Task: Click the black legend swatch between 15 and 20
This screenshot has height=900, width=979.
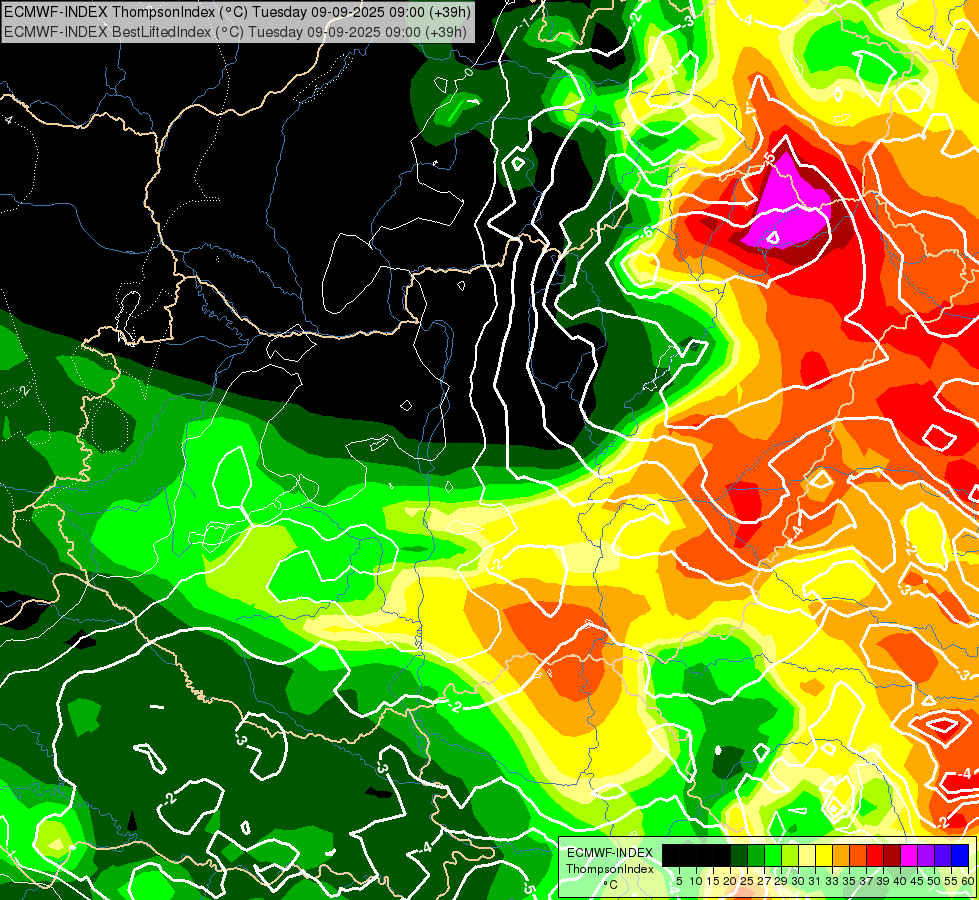Action: pyautogui.click(x=722, y=855)
